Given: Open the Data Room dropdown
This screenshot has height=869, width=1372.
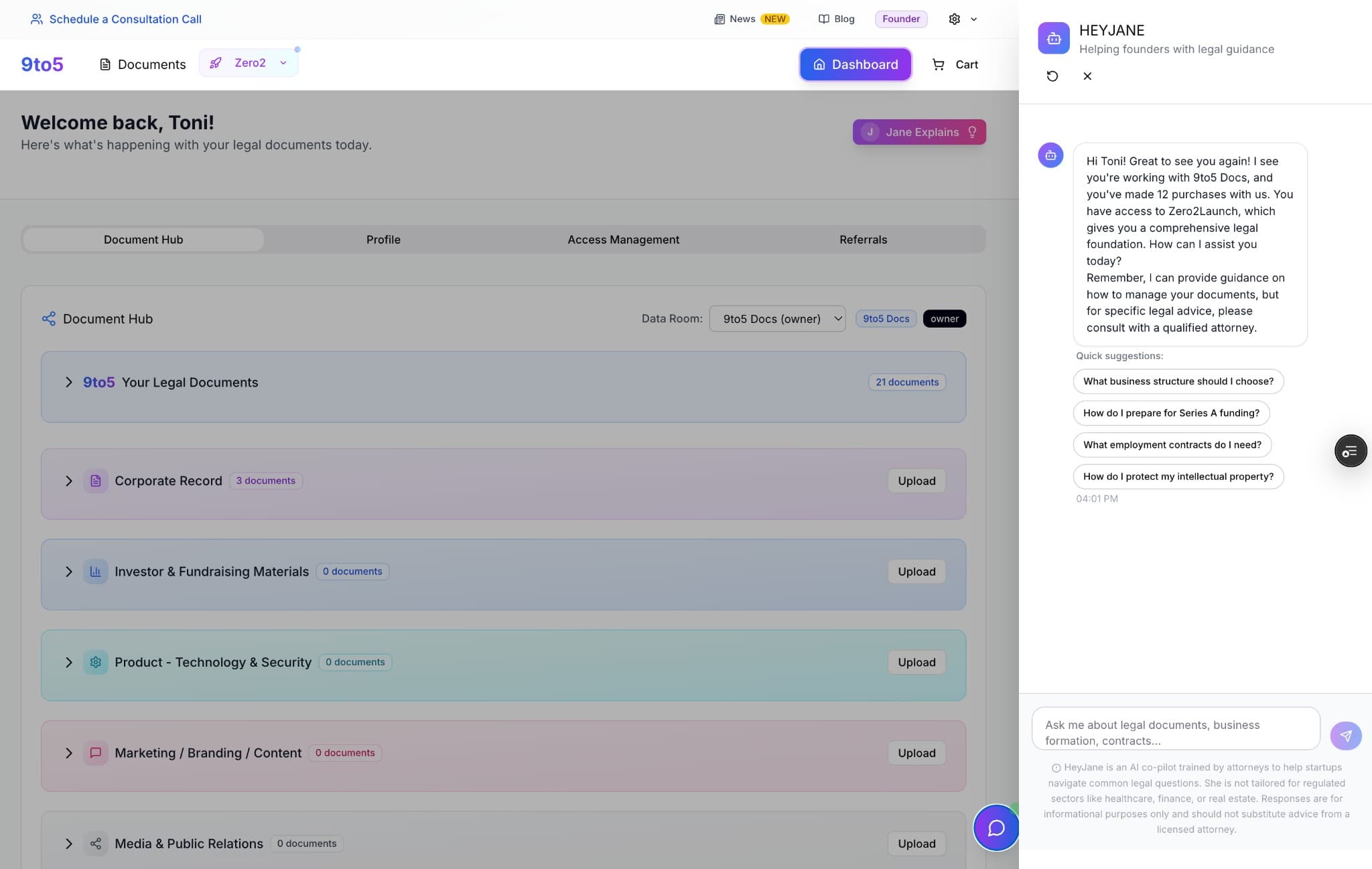Looking at the screenshot, I should click(x=777, y=319).
